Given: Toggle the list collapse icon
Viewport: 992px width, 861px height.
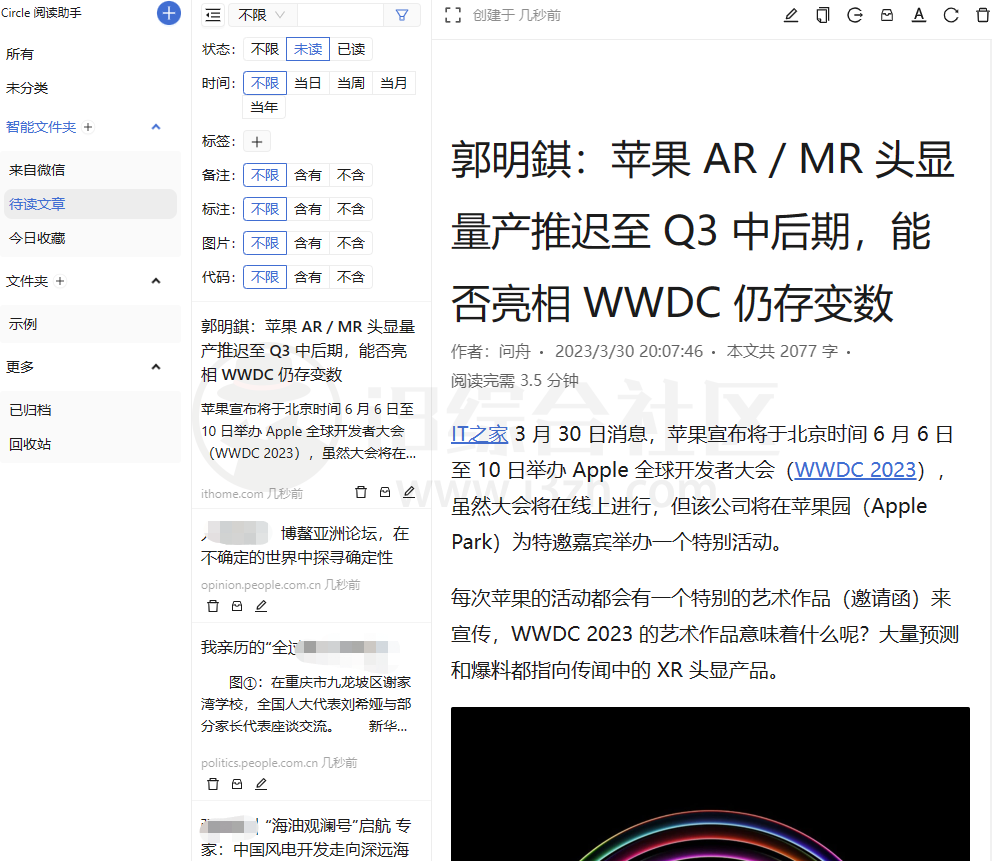Looking at the screenshot, I should pyautogui.click(x=213, y=15).
